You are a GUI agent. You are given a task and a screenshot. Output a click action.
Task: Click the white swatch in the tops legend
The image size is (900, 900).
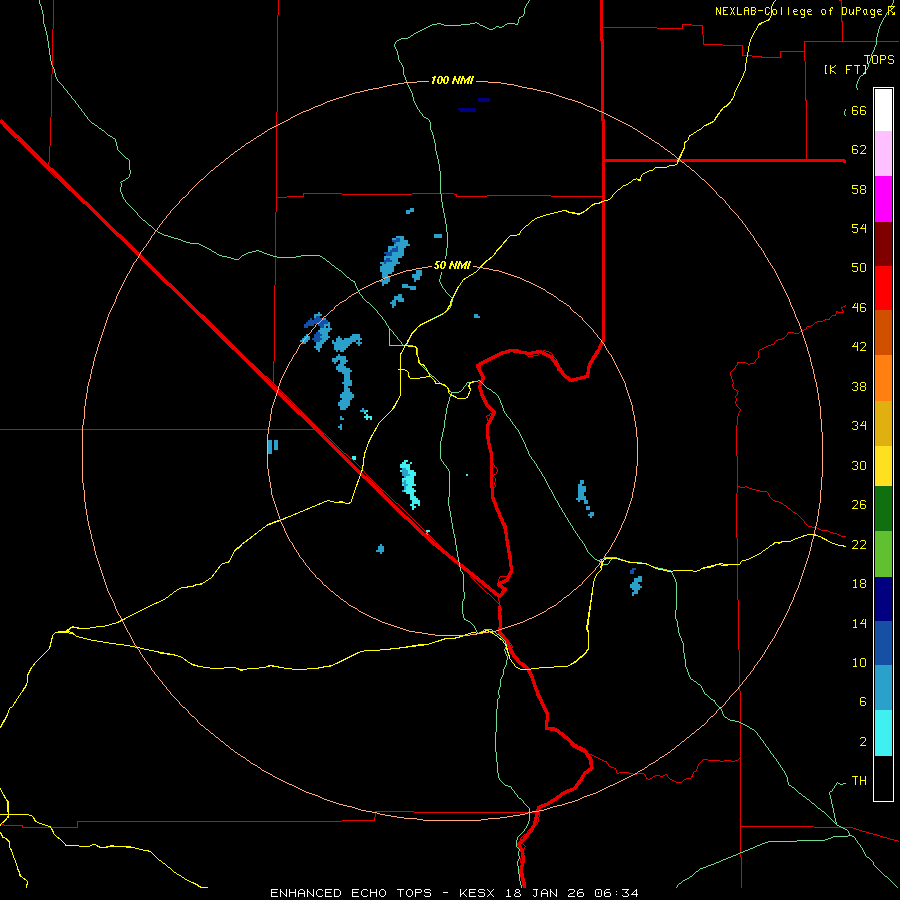click(883, 110)
